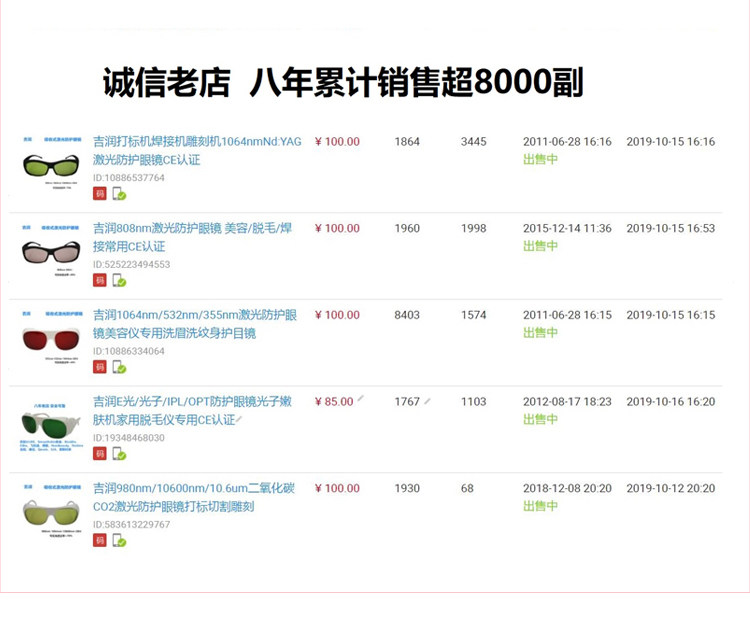Click red 码 icon under ID:10886537764
750x617 pixels.
tap(99, 194)
